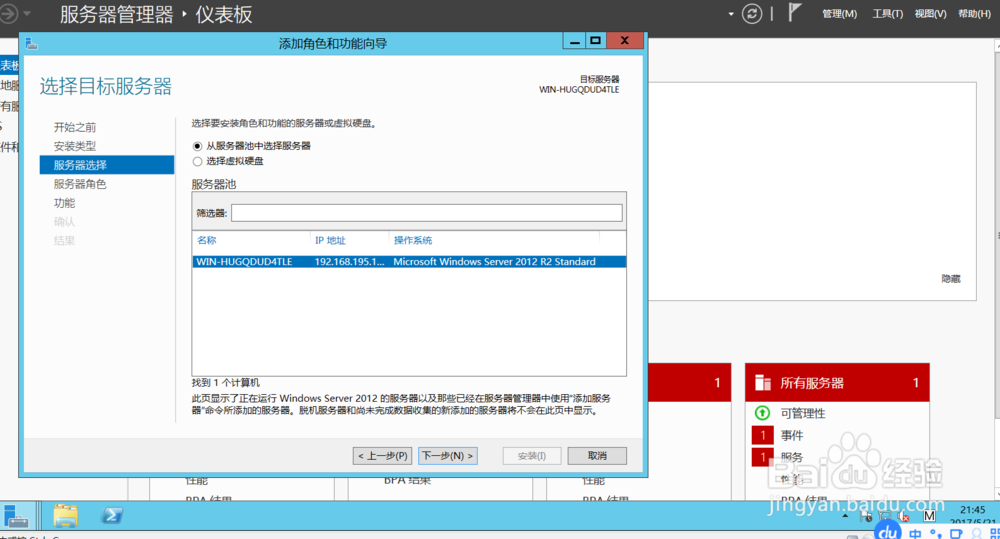Screen dimensions: 1000x539
Task: Click the 隐藏 link in the dashboard
Action: point(951,279)
